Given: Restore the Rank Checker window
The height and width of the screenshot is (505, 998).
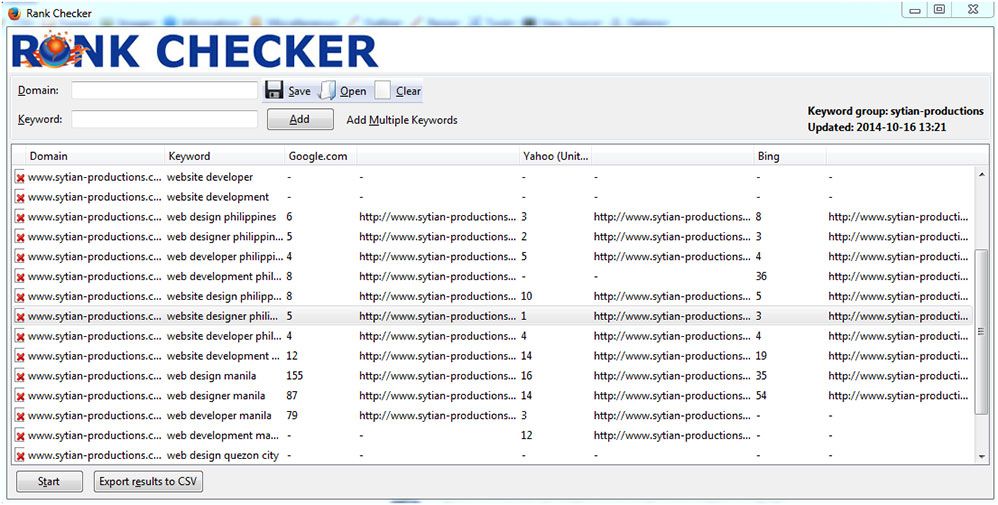Looking at the screenshot, I should pyautogui.click(x=939, y=9).
